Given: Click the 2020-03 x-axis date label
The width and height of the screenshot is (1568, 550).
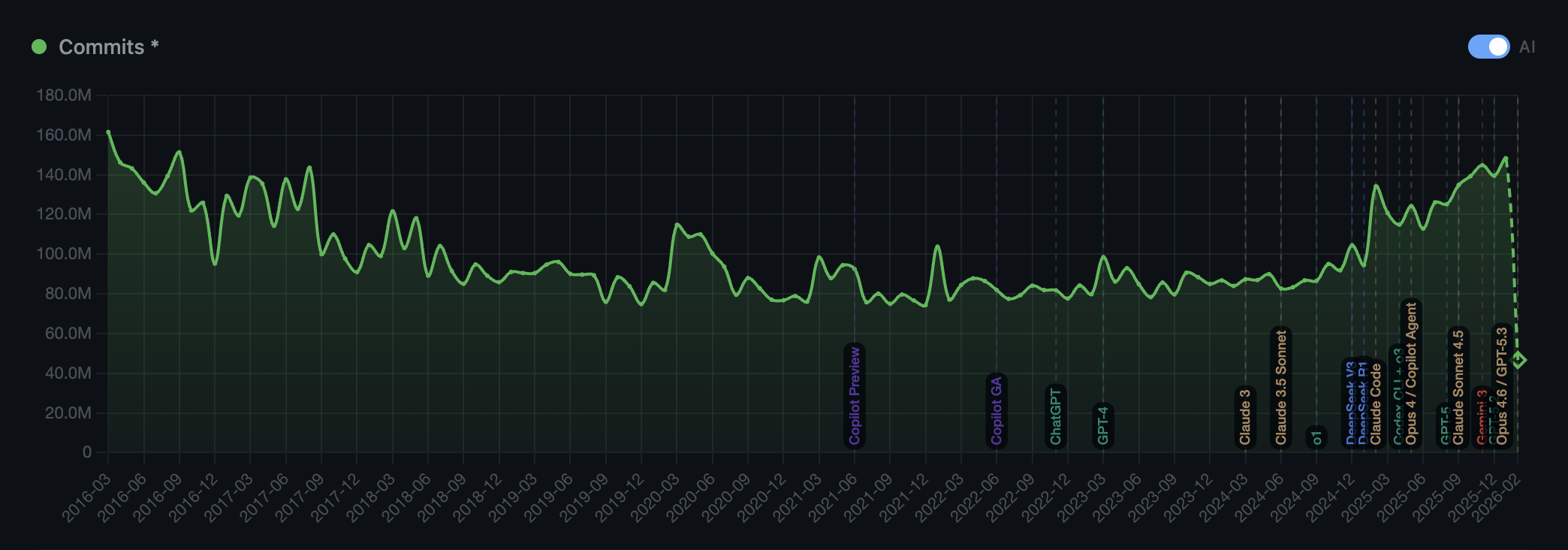Looking at the screenshot, I should [x=655, y=497].
